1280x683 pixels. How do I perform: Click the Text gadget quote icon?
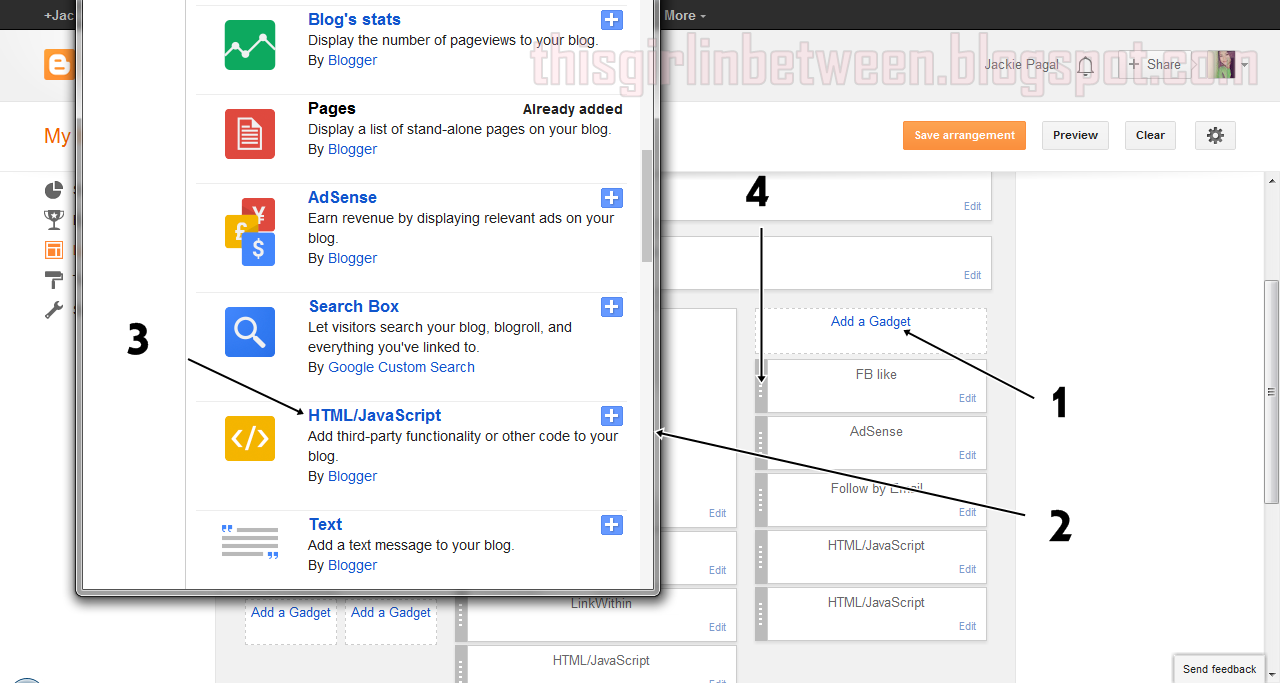(x=250, y=541)
